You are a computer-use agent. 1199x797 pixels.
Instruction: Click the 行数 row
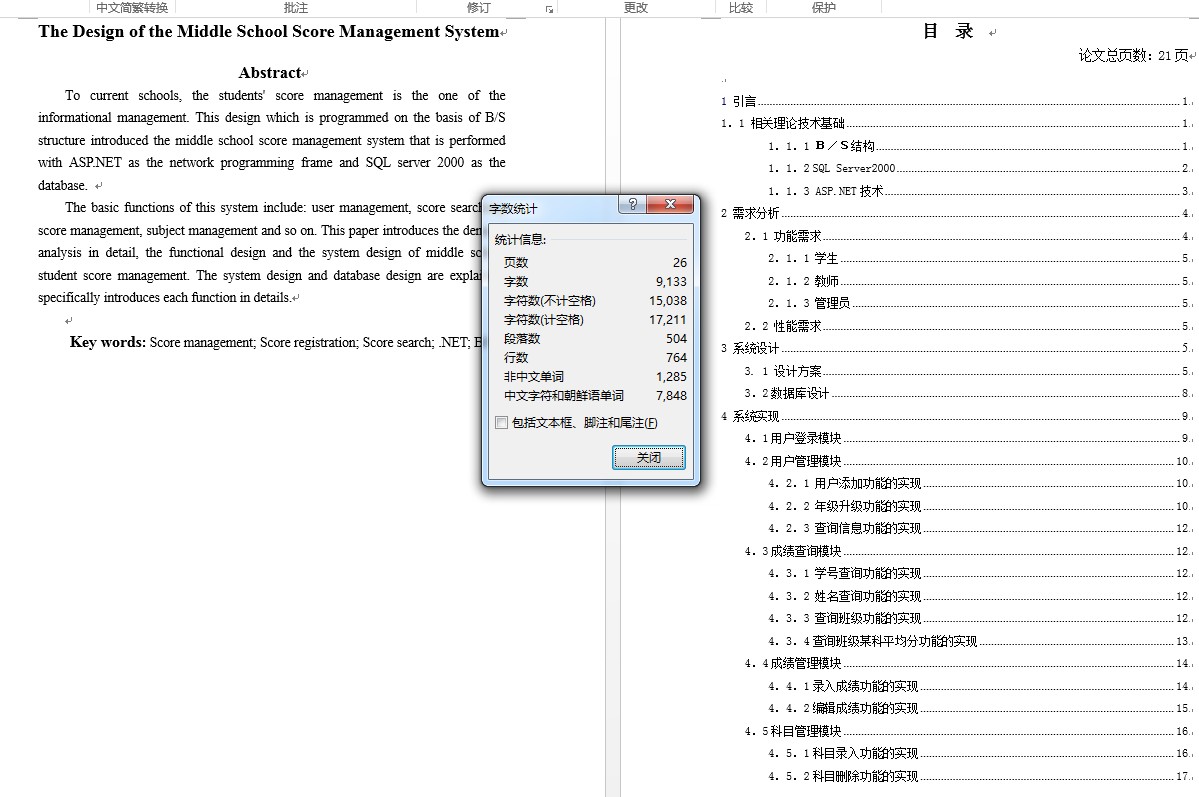(595, 358)
